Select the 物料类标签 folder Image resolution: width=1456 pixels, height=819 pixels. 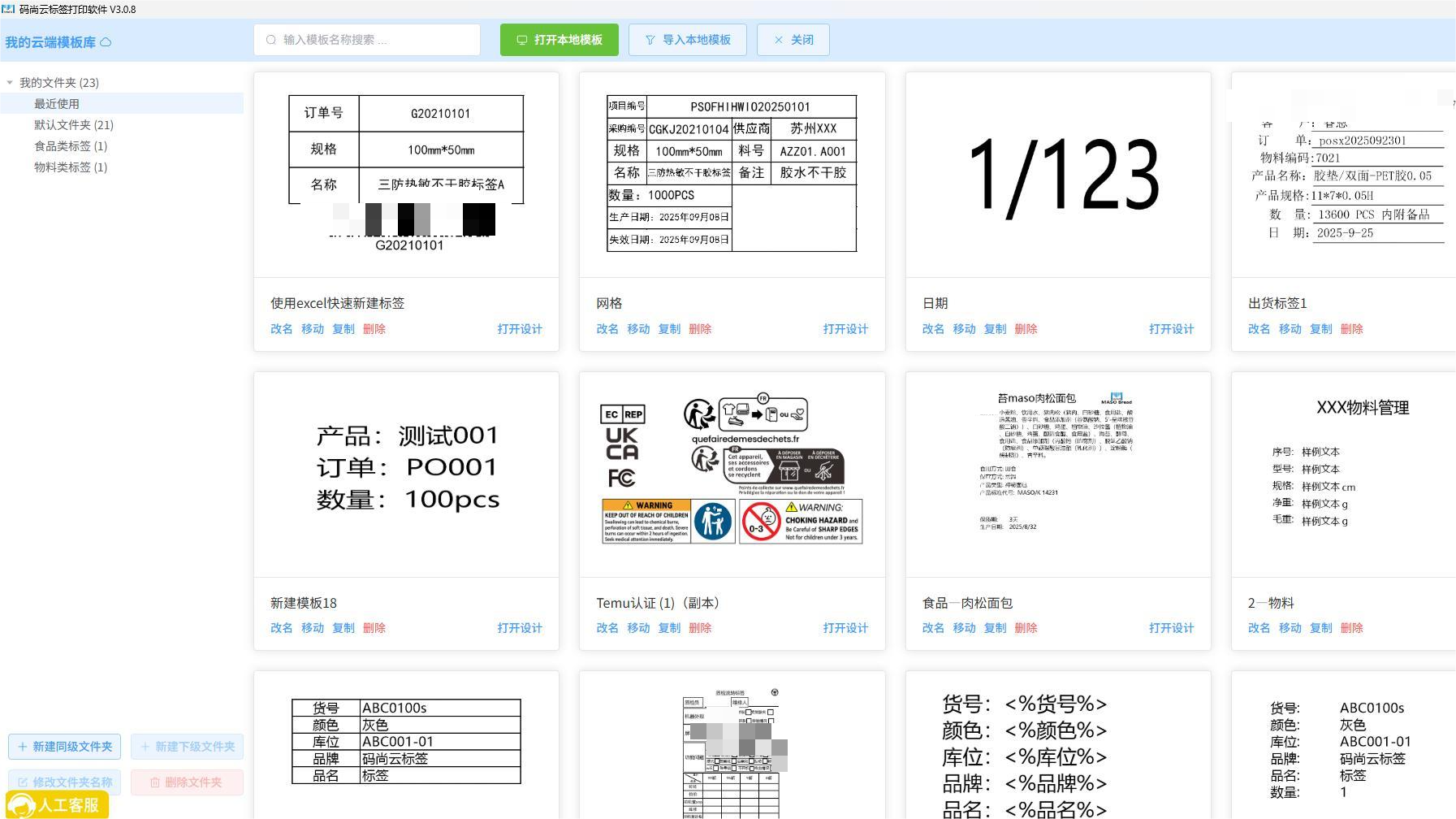pyautogui.click(x=71, y=167)
